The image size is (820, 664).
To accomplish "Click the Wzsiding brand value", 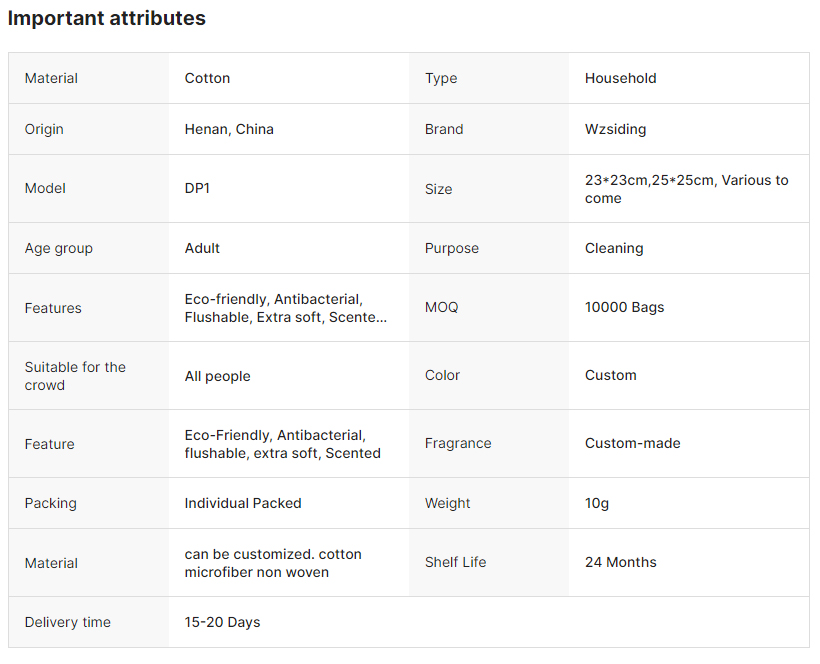I will point(615,129).
